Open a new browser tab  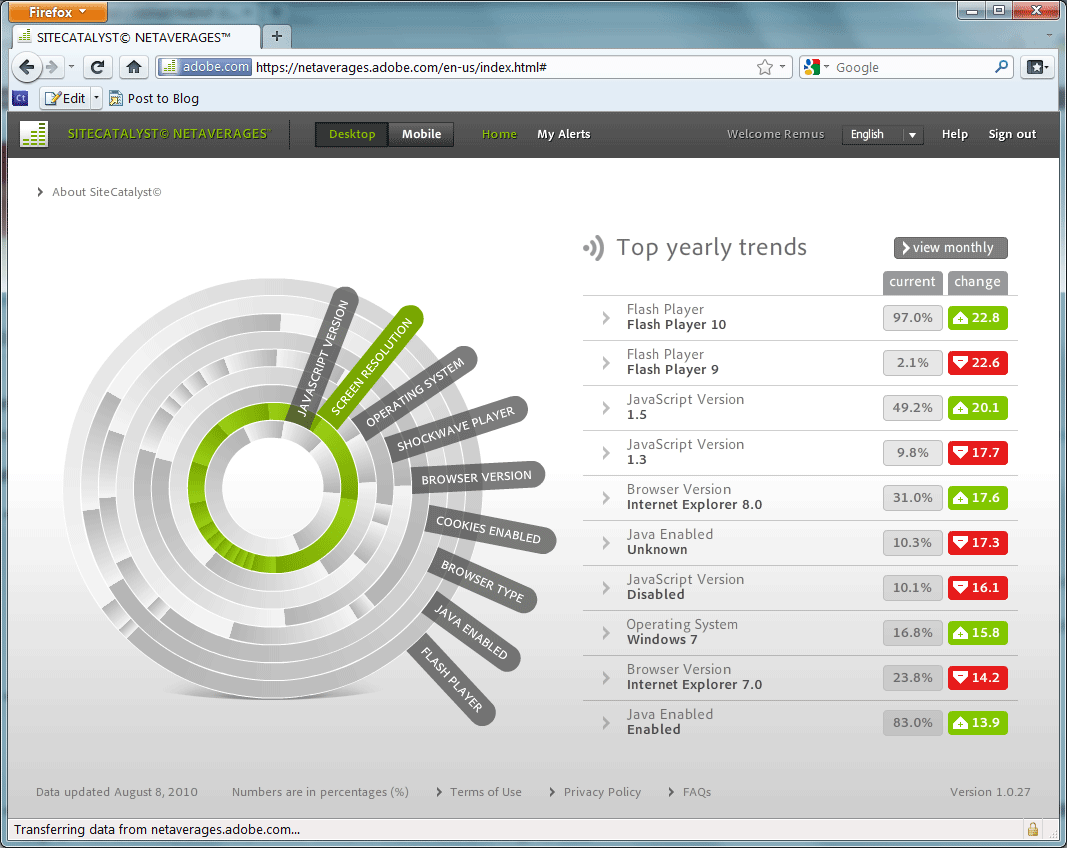(x=276, y=36)
